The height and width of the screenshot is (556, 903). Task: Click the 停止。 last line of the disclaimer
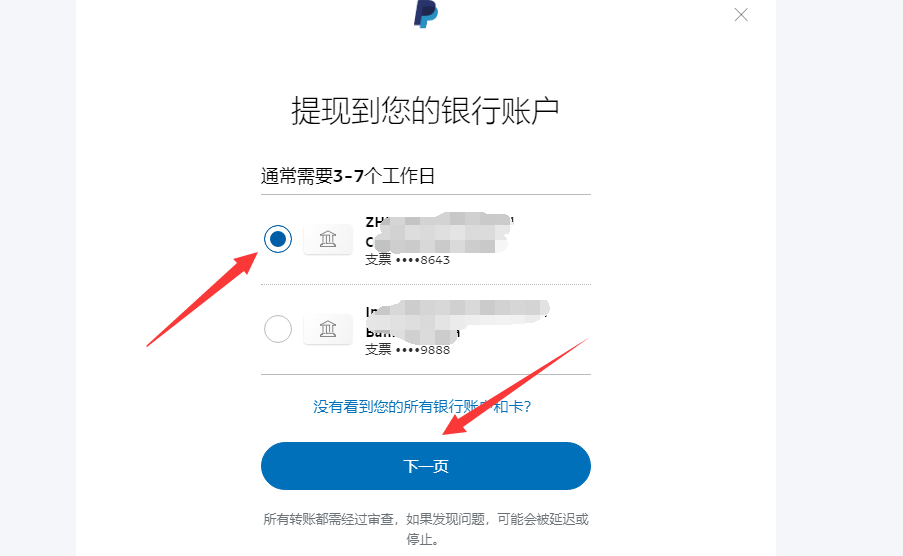[424, 540]
